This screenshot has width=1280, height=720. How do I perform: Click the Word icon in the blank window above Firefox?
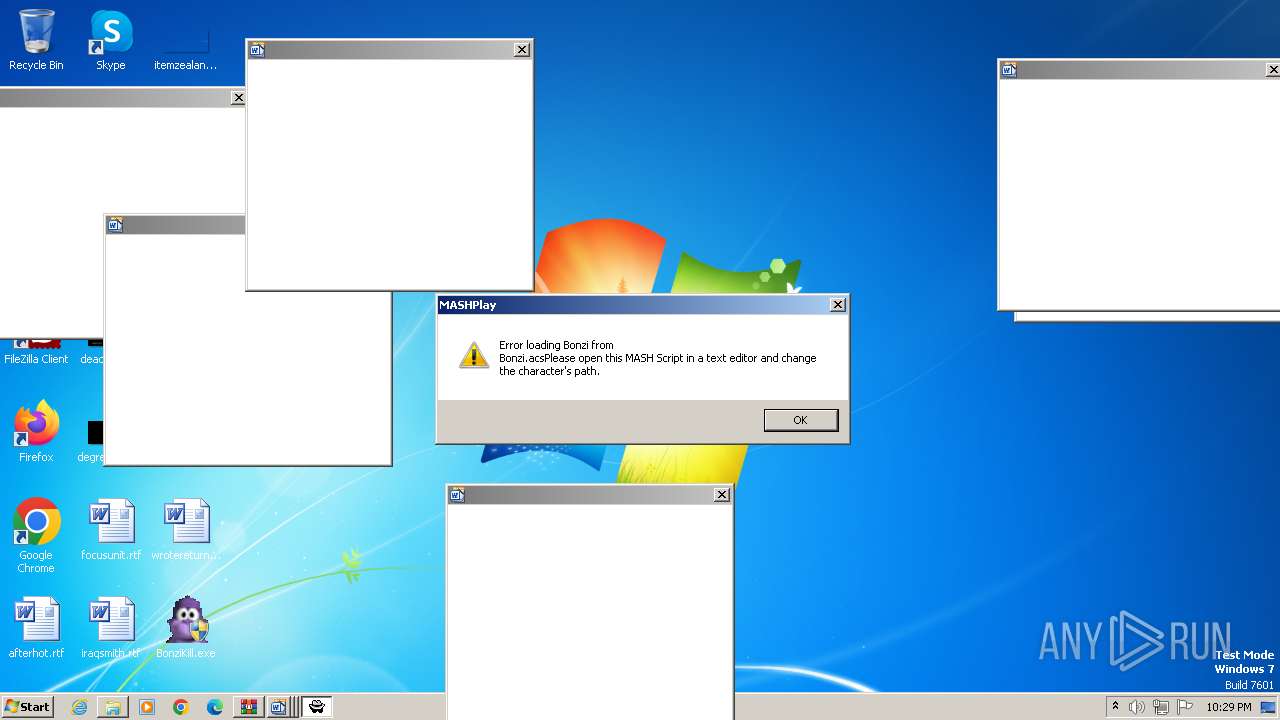tap(115, 225)
